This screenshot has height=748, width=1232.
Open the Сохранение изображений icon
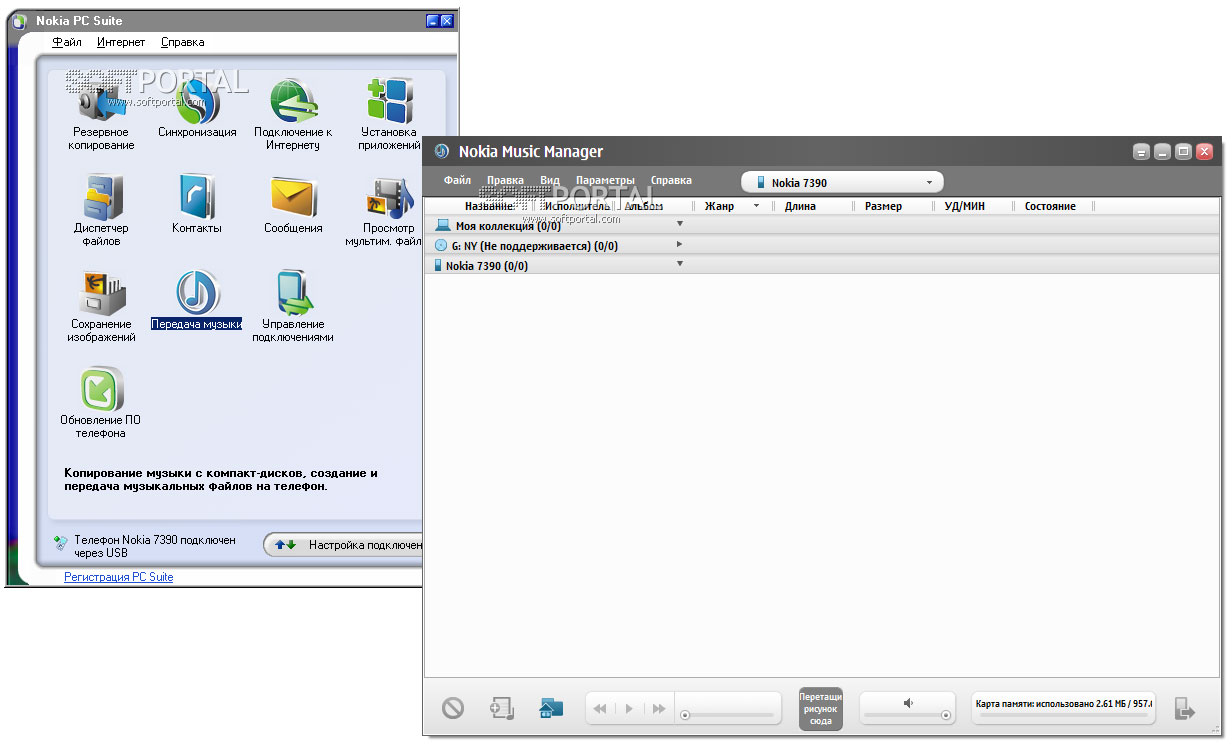click(101, 292)
